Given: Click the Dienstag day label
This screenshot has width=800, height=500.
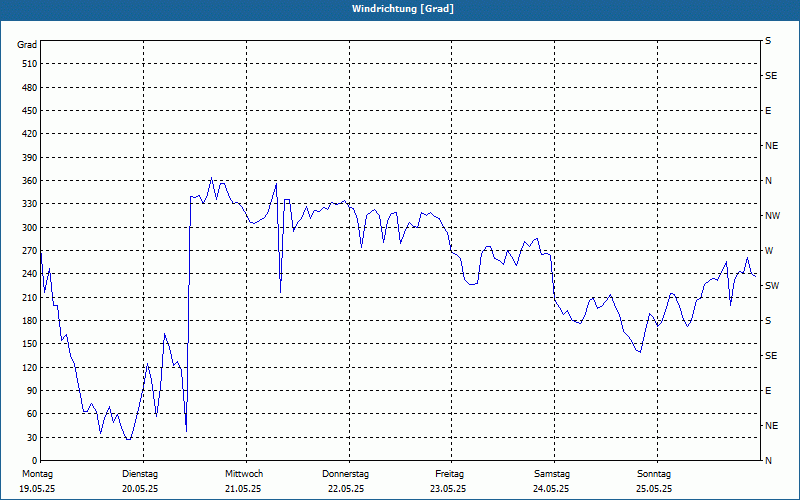Looking at the screenshot, I should [140, 474].
